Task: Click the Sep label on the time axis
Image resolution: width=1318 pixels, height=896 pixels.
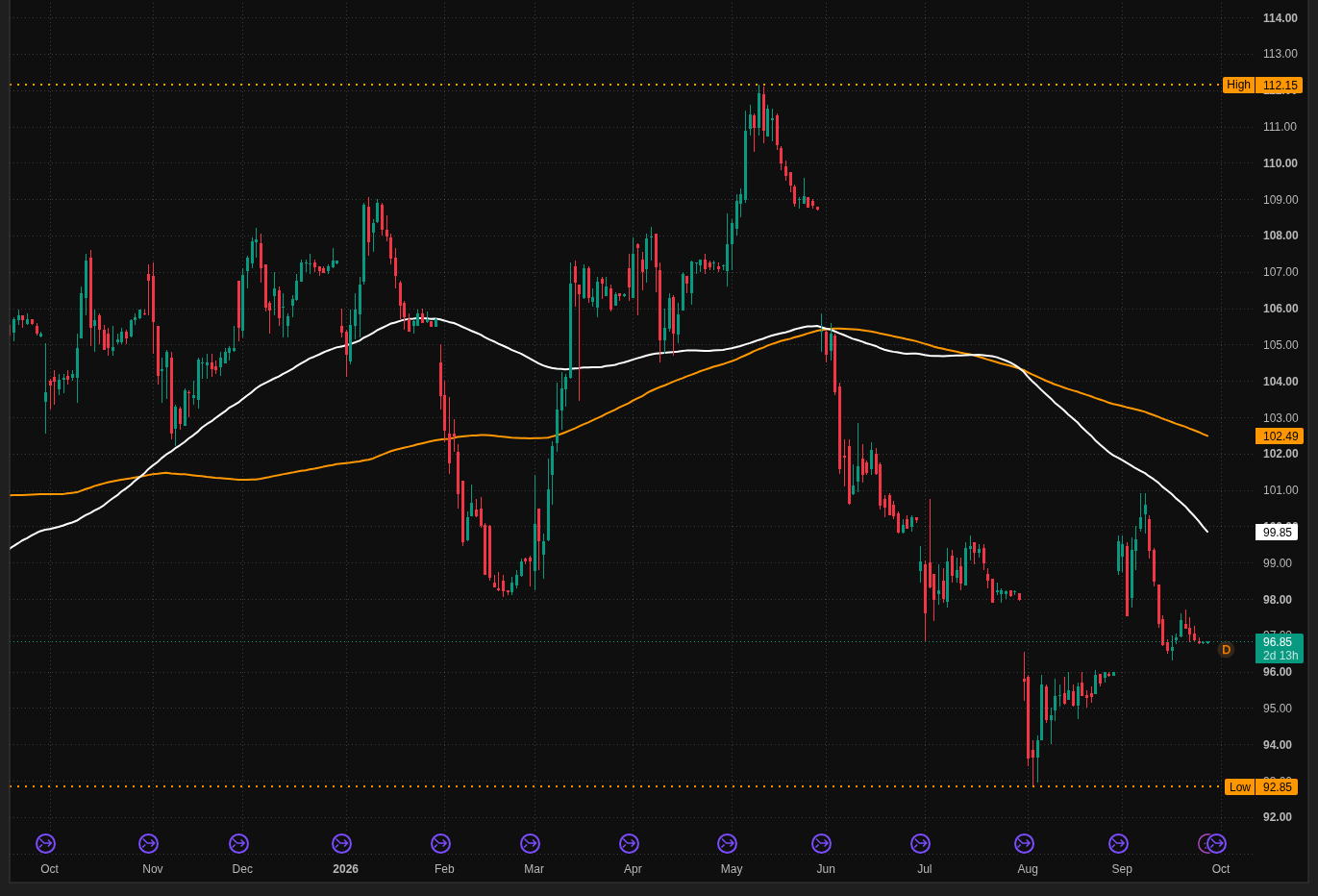Action: pos(1122,869)
